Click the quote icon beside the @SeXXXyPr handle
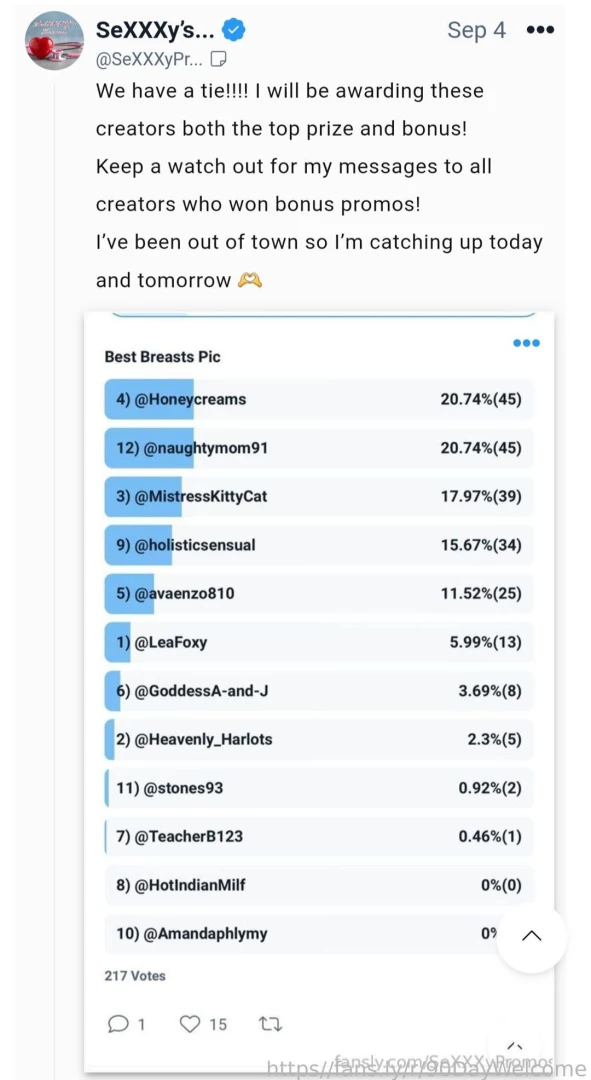Screen dimensions: 591x1080 [x=218, y=58]
